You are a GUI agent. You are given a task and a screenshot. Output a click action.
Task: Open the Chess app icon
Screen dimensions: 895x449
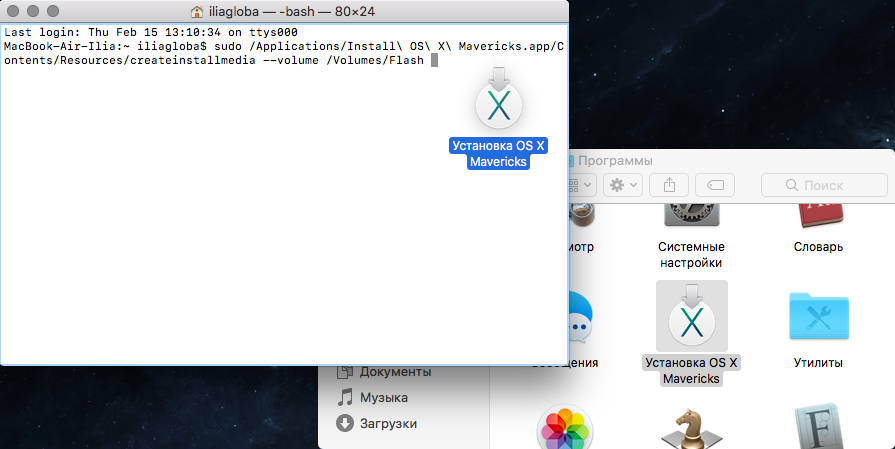tap(691, 429)
